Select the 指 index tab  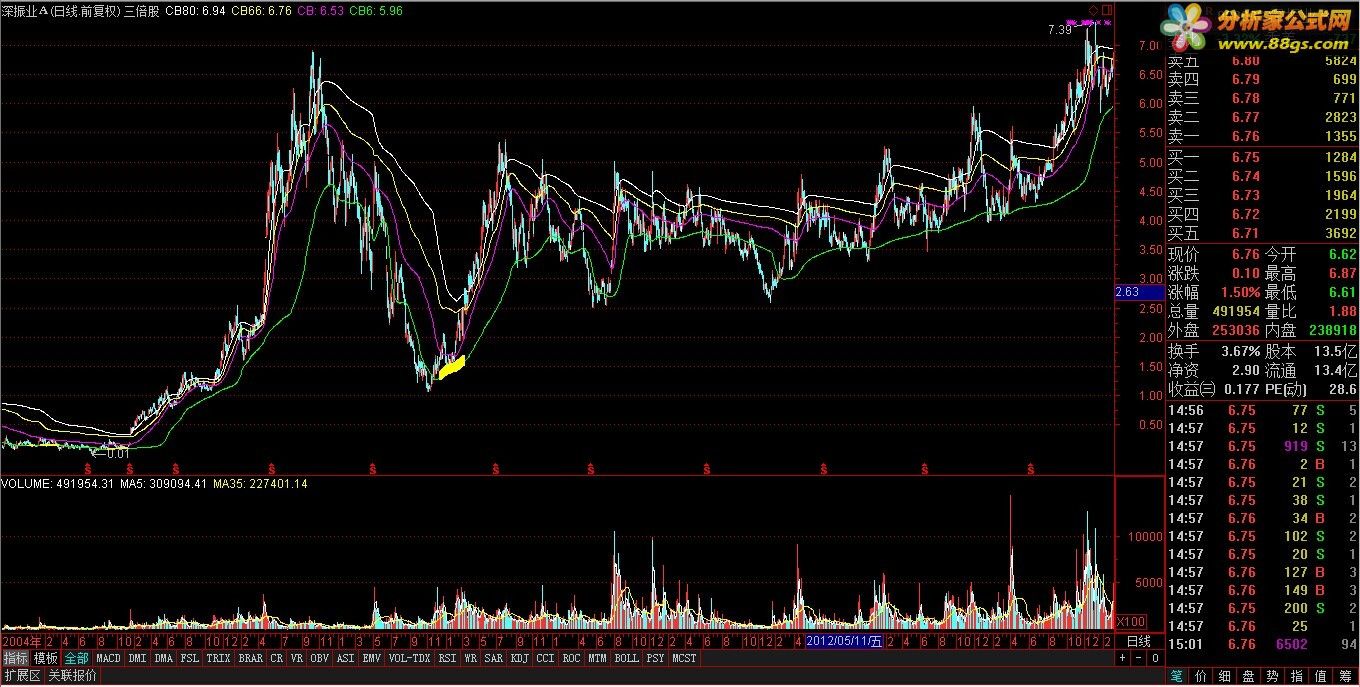[1297, 676]
